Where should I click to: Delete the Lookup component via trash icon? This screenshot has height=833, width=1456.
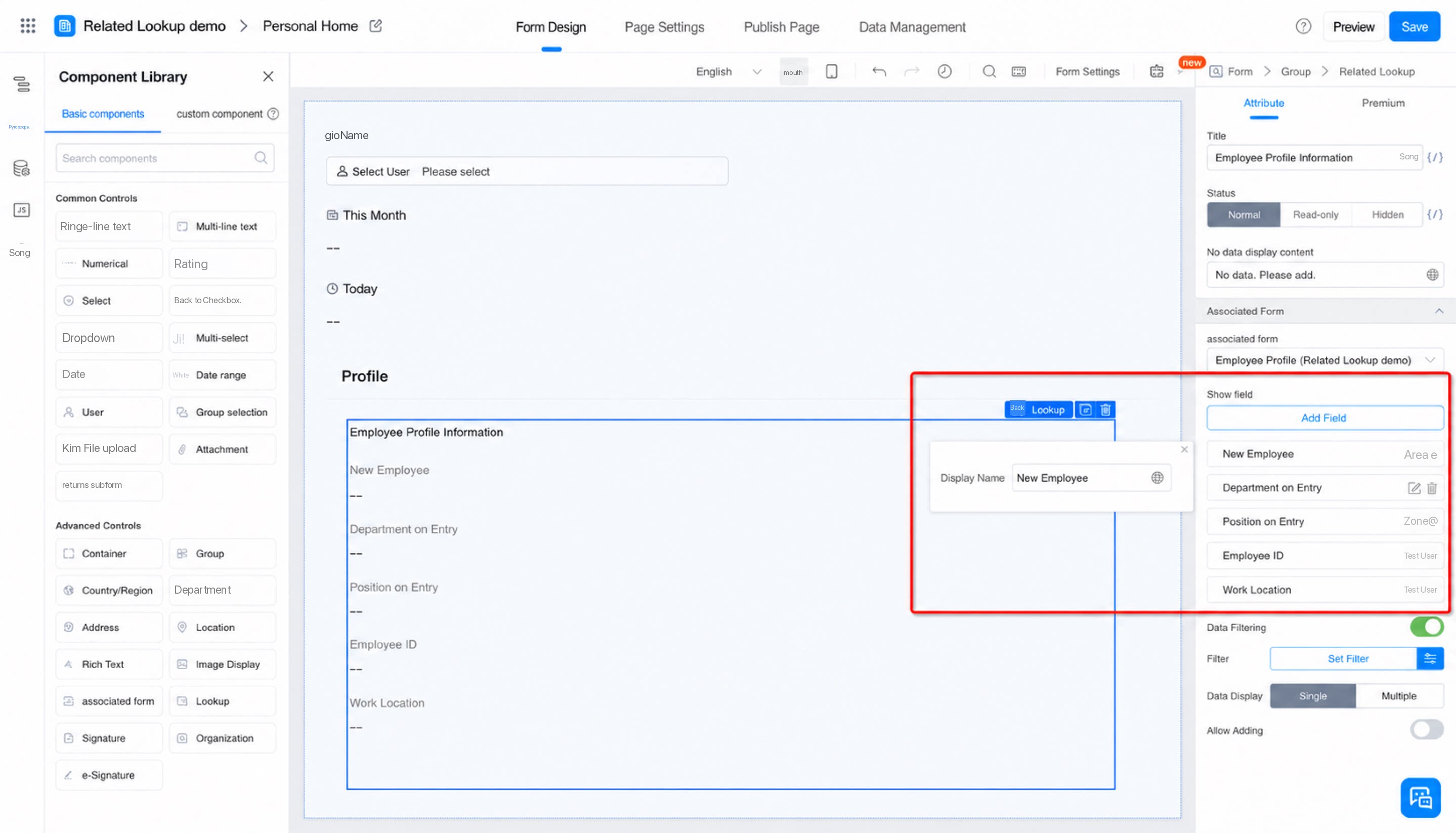click(x=1105, y=409)
